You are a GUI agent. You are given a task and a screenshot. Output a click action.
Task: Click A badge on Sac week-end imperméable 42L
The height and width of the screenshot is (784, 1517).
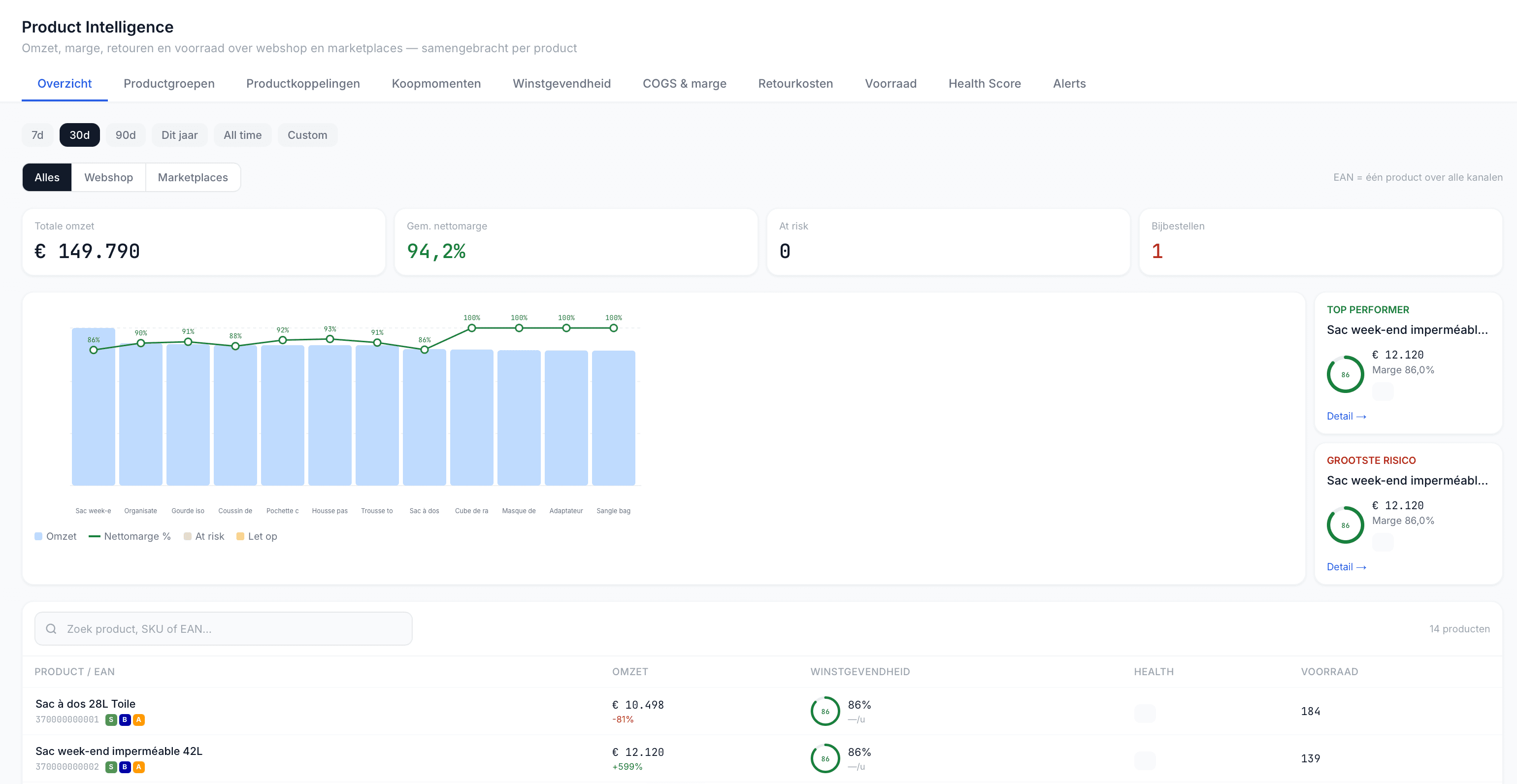(139, 766)
